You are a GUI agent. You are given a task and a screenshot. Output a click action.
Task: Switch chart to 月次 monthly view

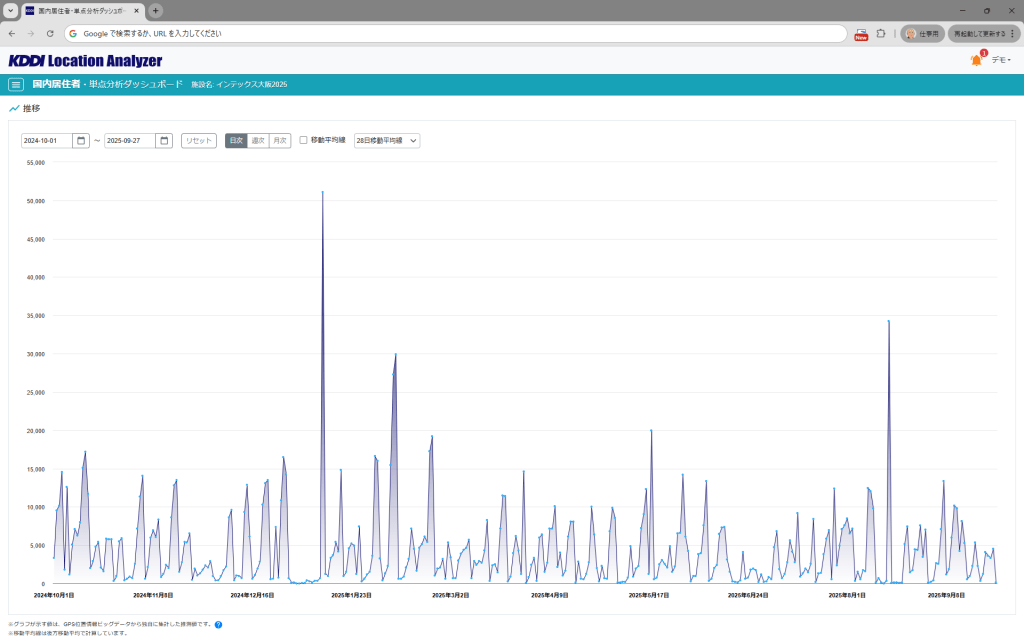(280, 141)
